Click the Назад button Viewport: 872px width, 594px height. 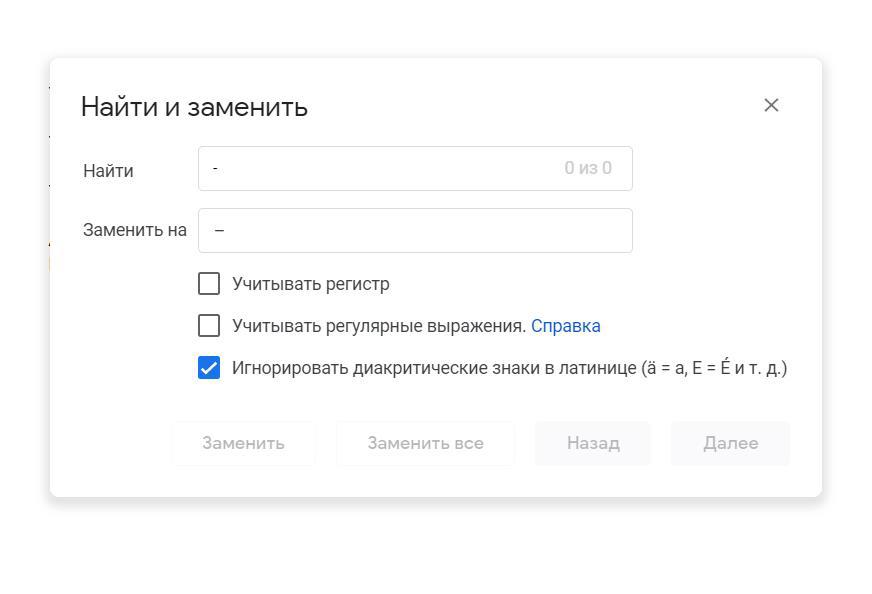593,443
